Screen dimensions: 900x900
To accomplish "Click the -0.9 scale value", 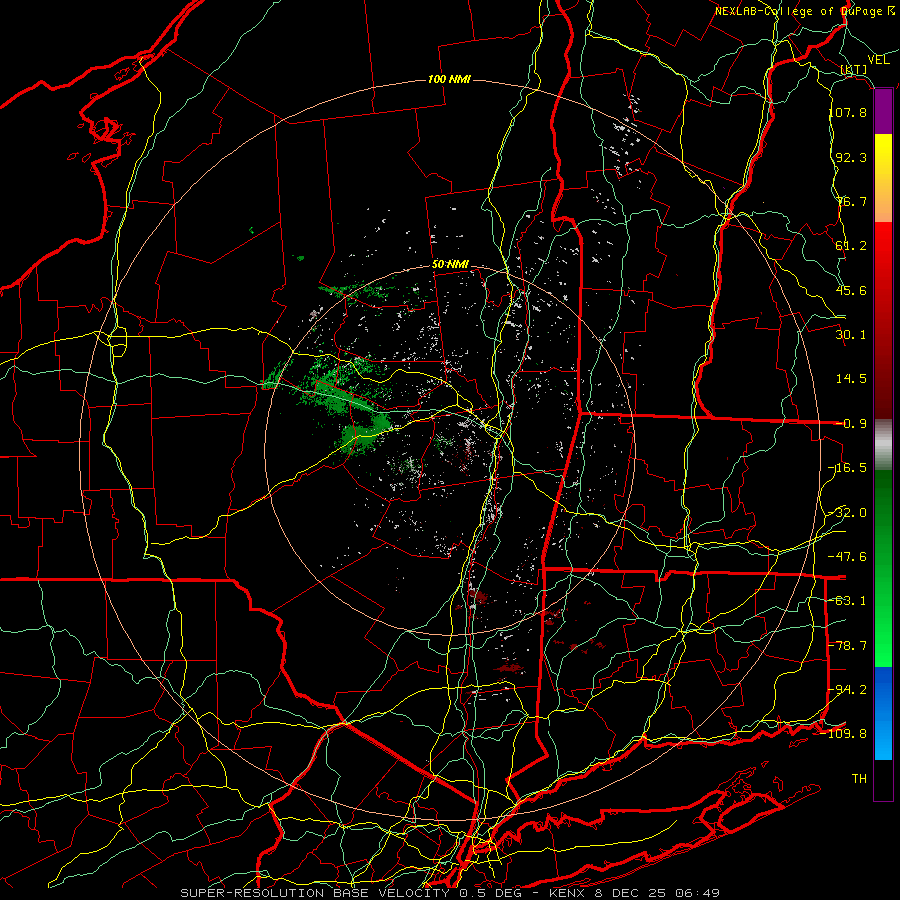I will pos(851,424).
